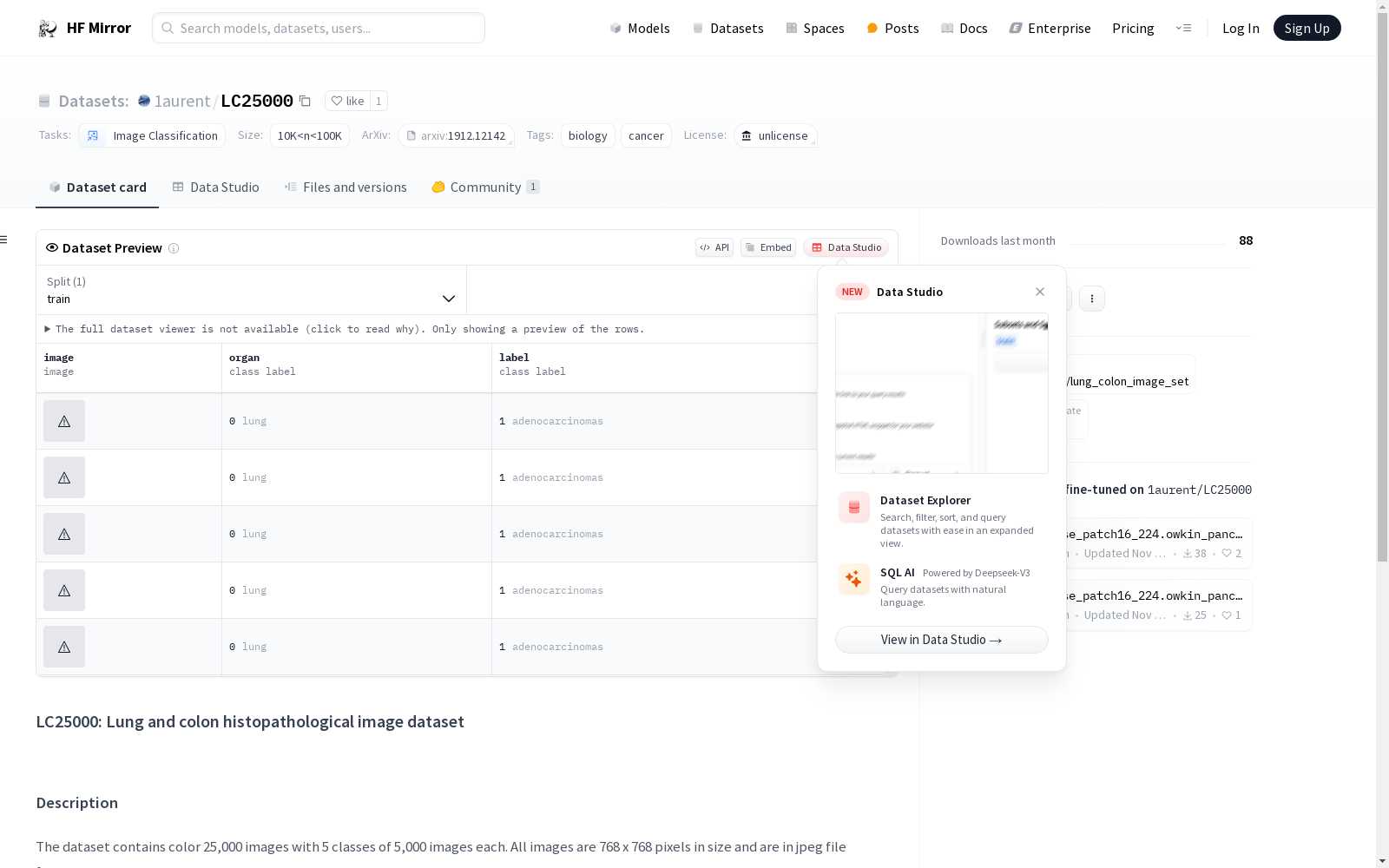
Task: Click the Description section heading
Action: click(x=77, y=803)
